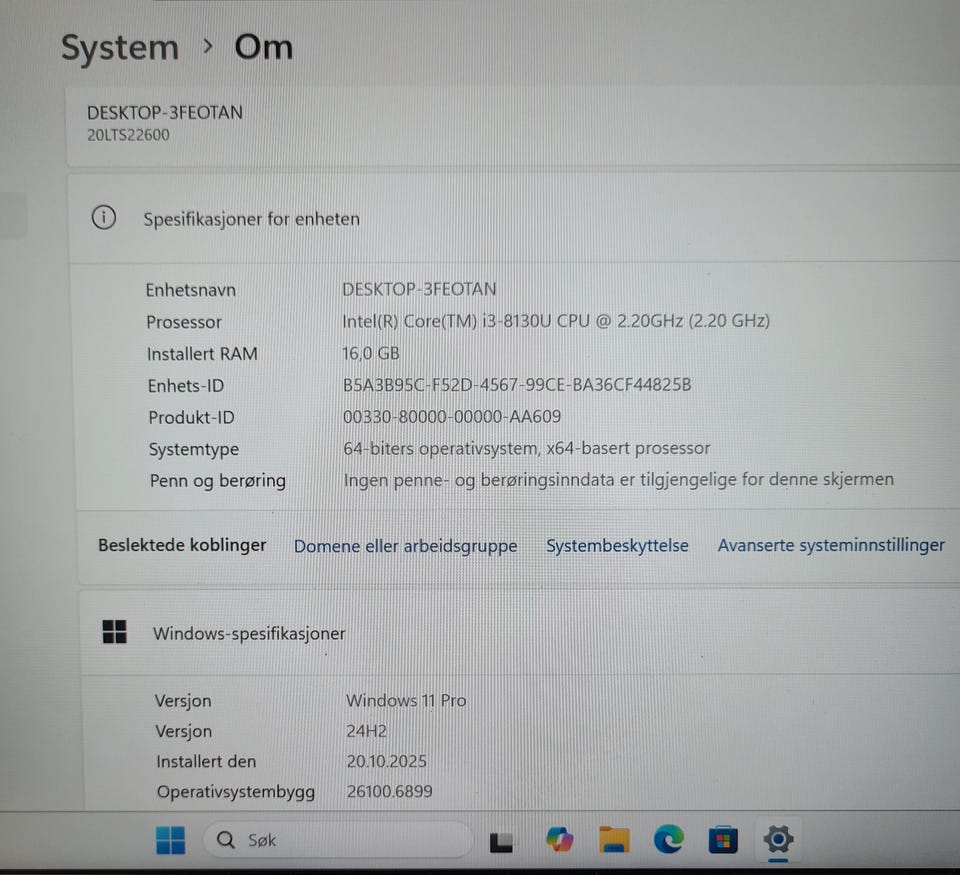Open Domene eller arbeidsgruppe link
Viewport: 960px width, 875px height.
click(405, 546)
